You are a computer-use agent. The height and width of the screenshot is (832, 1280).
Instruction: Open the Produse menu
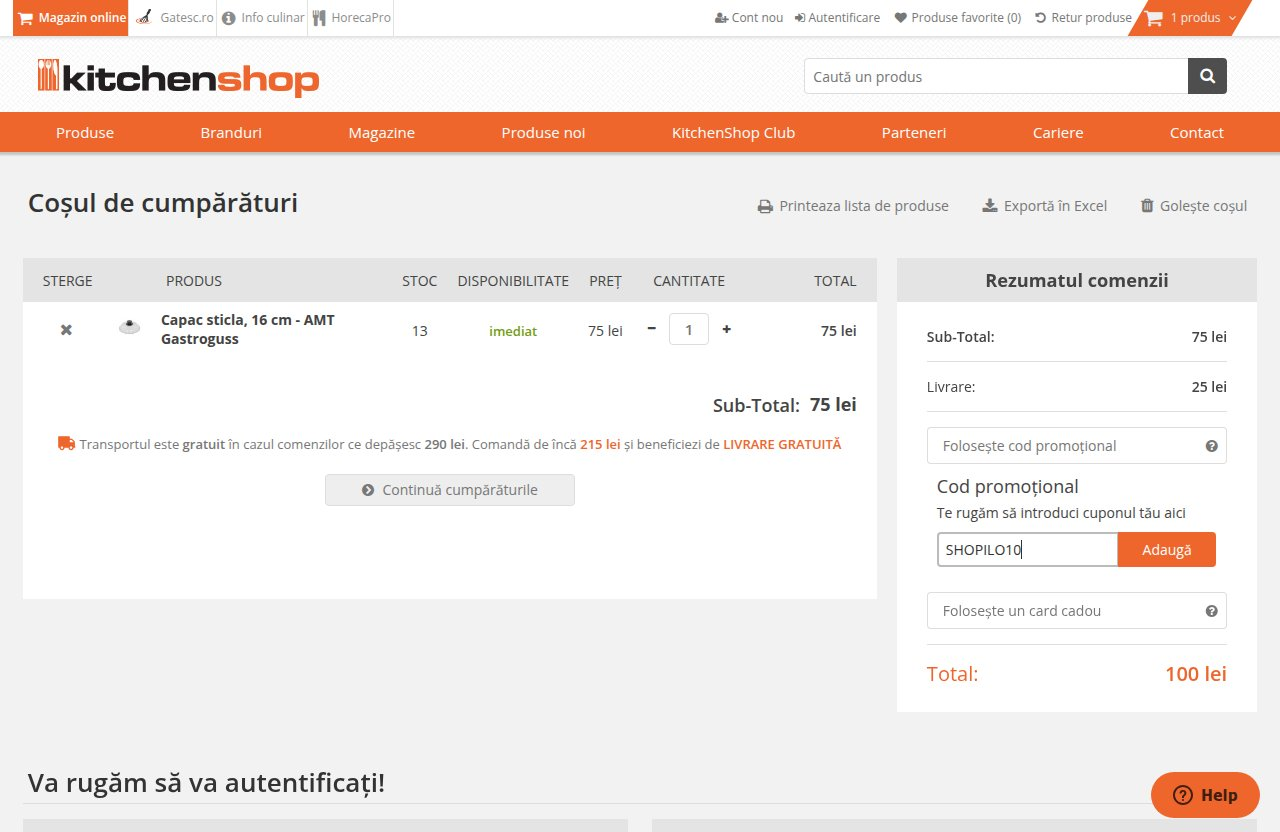[x=85, y=132]
